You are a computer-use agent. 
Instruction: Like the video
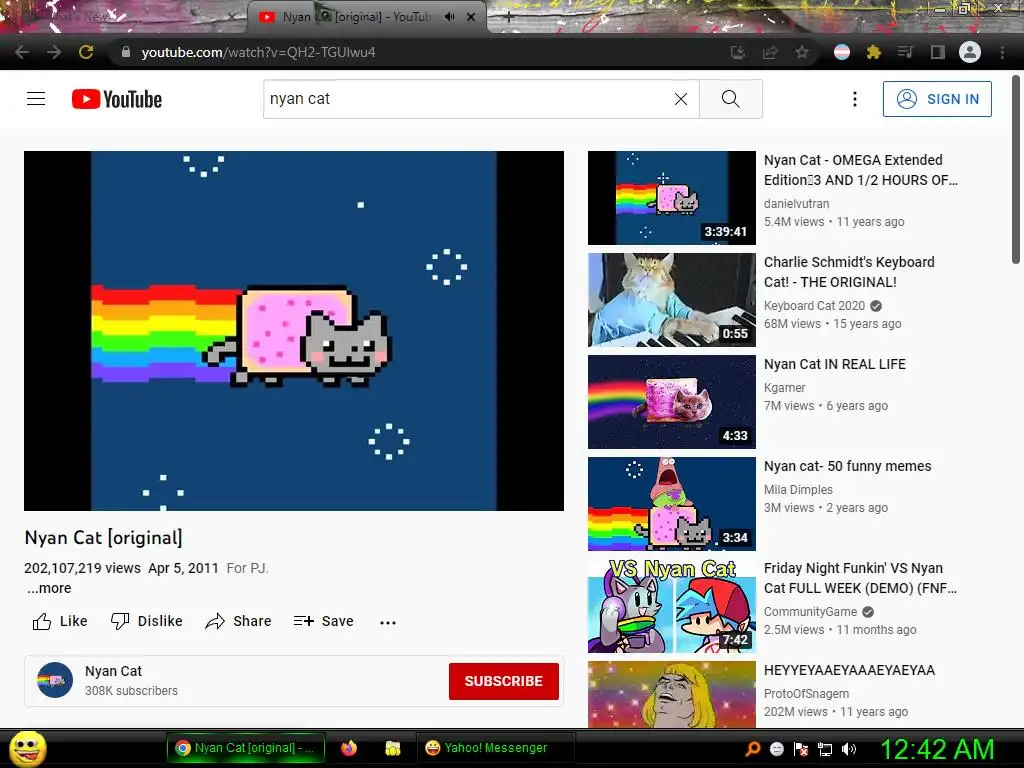click(60, 621)
